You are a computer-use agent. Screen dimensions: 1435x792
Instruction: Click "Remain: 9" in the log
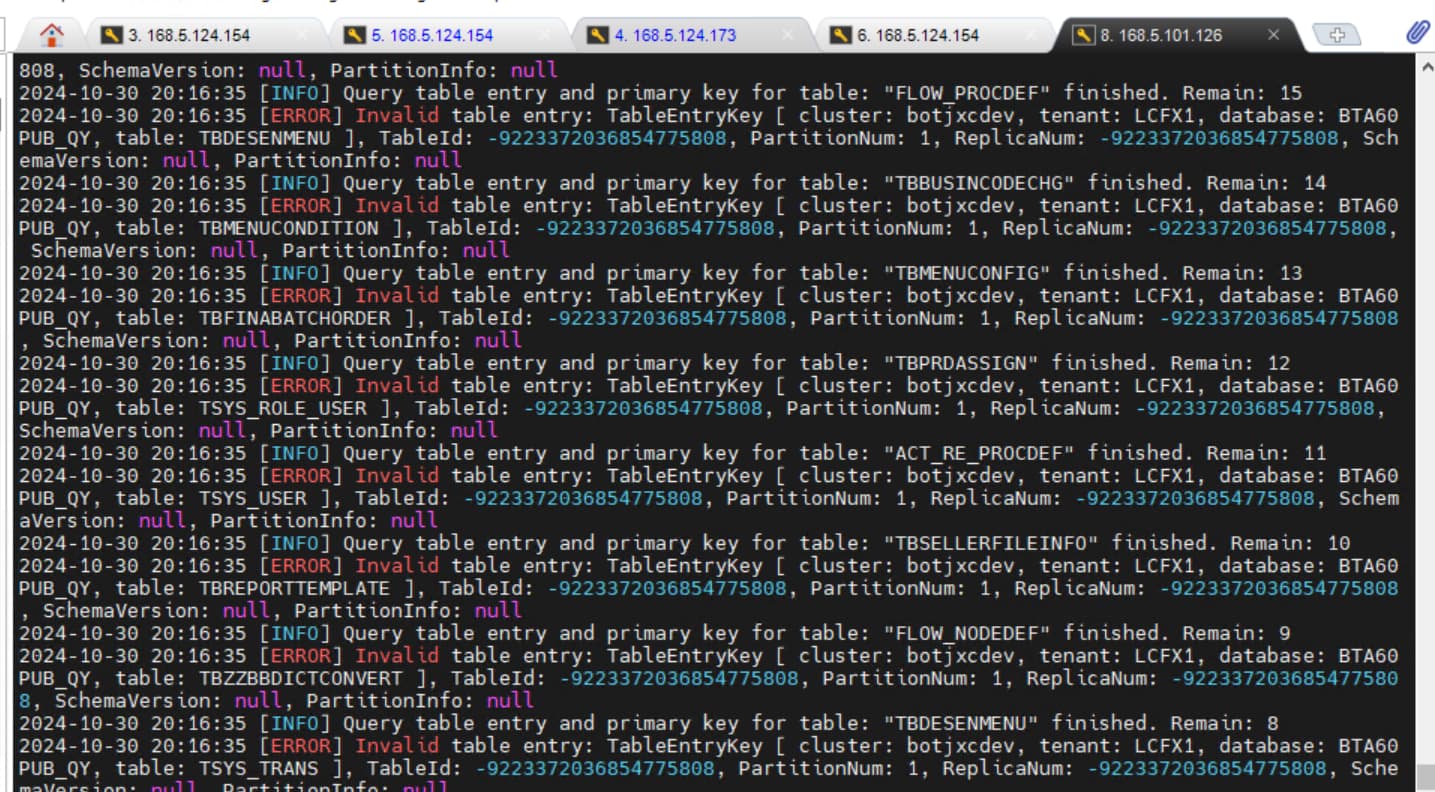[1236, 633]
